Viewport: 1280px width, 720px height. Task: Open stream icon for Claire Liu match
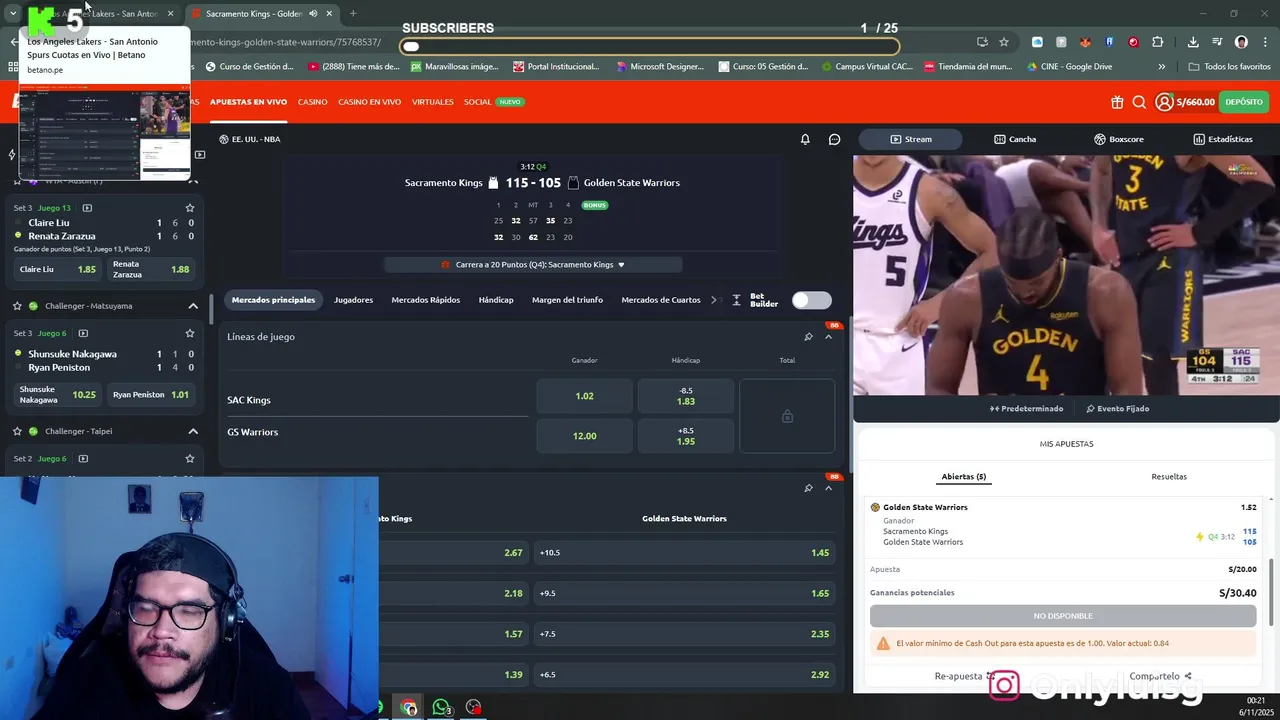click(87, 208)
